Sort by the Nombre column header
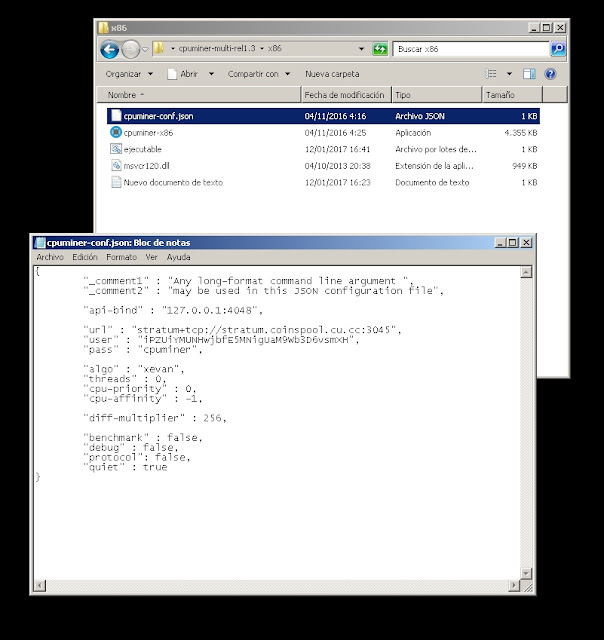The image size is (604, 640). click(199, 95)
